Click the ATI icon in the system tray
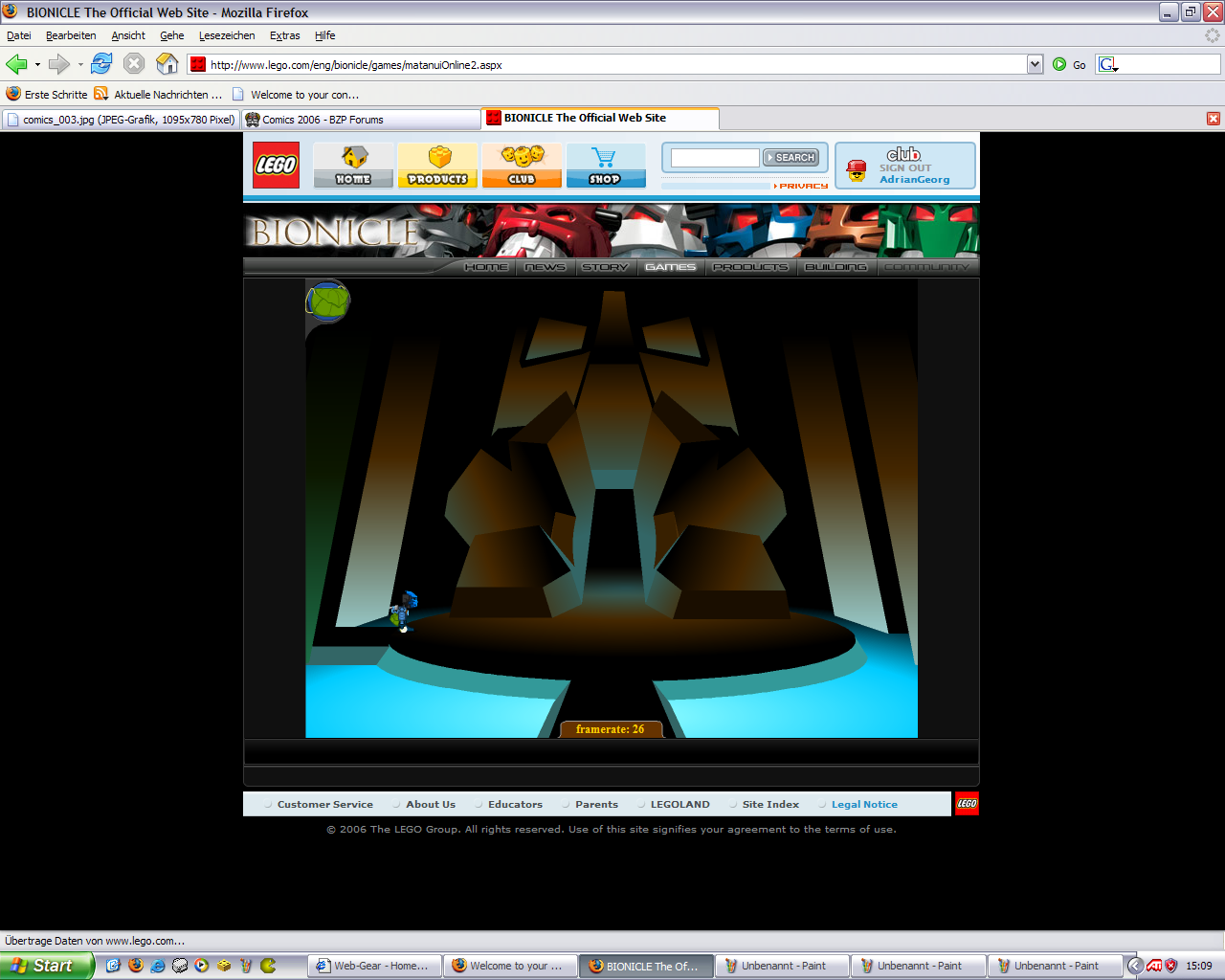 pos(1154,966)
